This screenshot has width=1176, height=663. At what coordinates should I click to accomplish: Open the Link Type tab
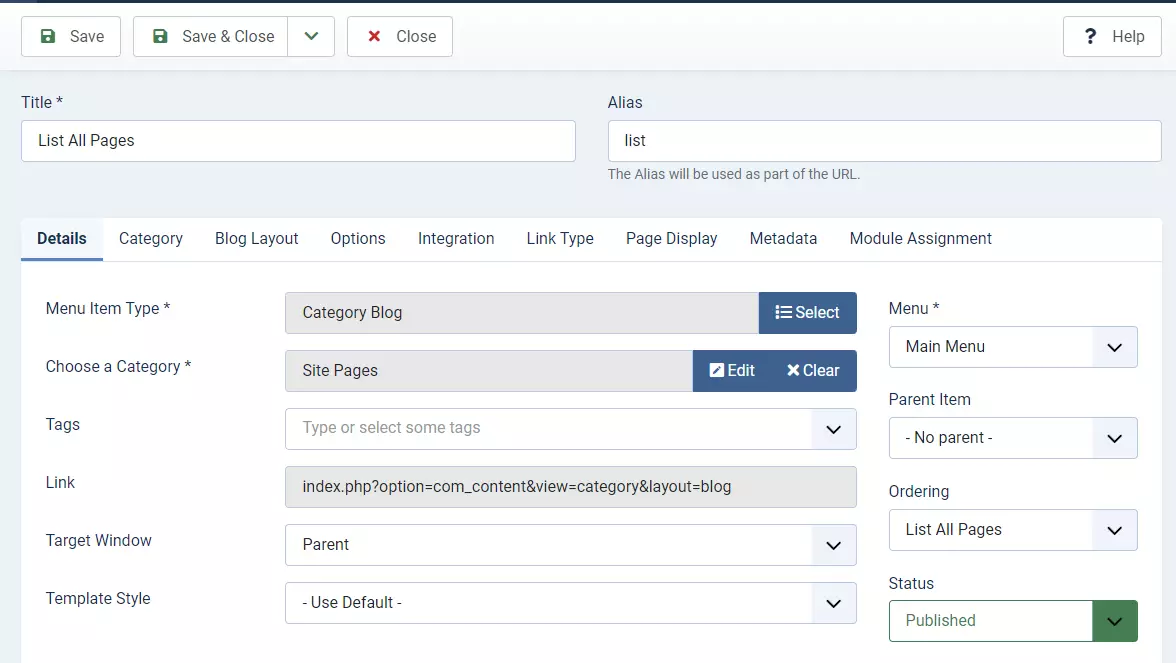click(560, 238)
